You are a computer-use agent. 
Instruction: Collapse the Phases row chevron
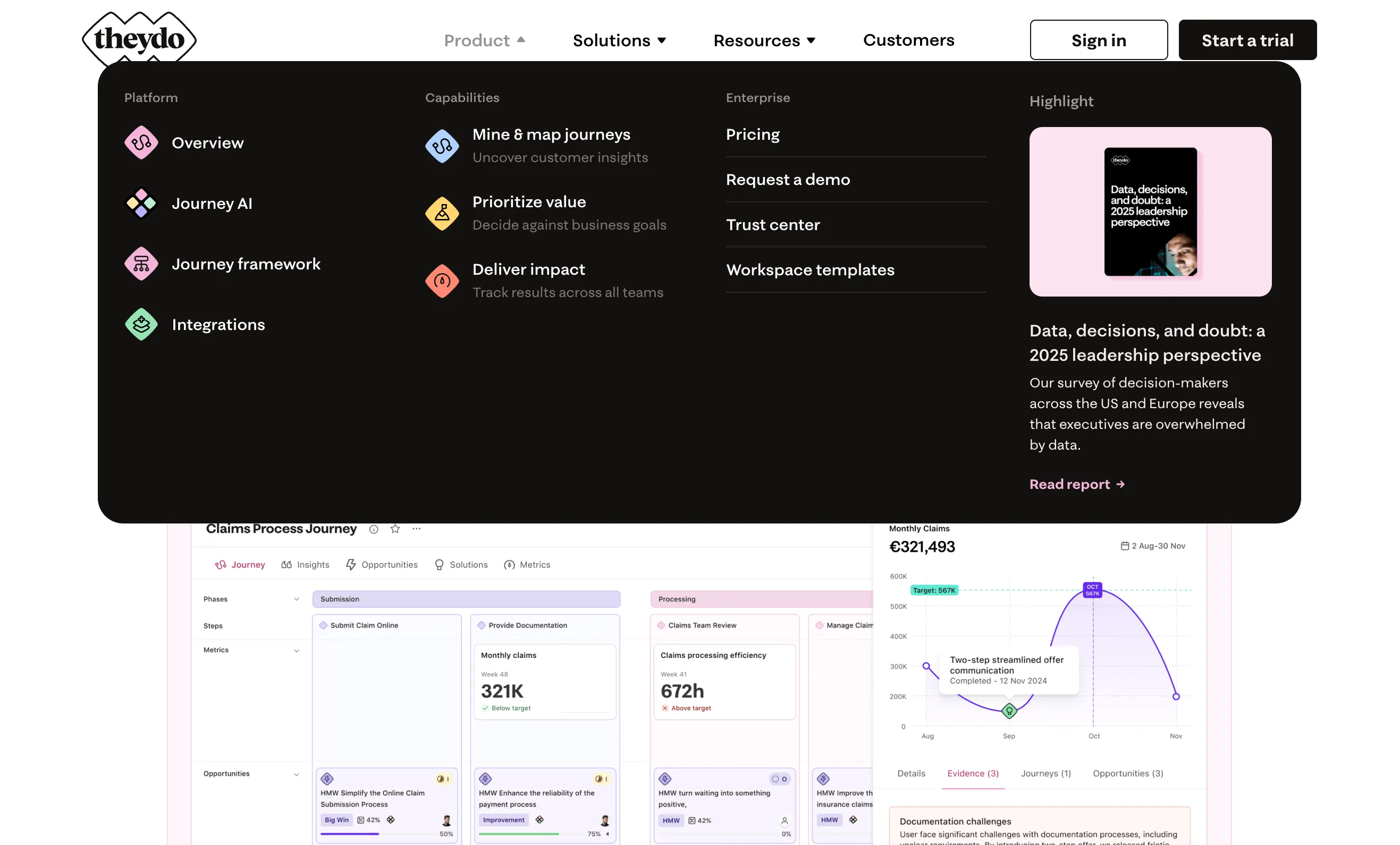tap(296, 599)
